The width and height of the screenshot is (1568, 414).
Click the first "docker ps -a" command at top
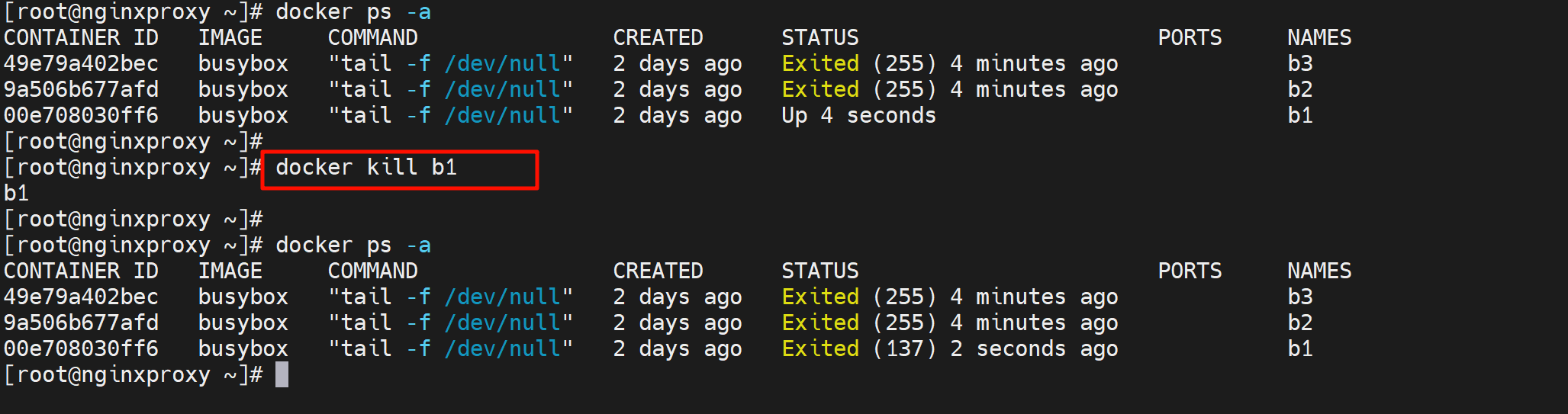(353, 12)
